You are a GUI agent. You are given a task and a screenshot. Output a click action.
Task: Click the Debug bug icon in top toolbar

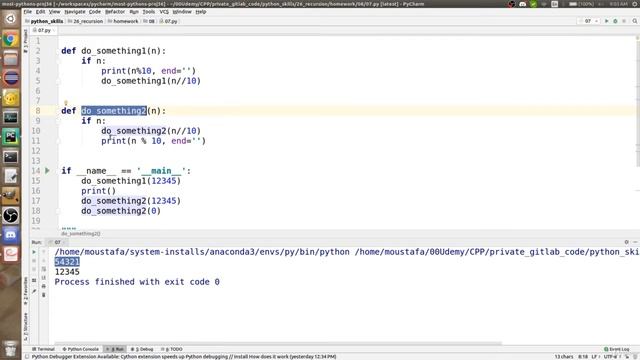[615, 21]
